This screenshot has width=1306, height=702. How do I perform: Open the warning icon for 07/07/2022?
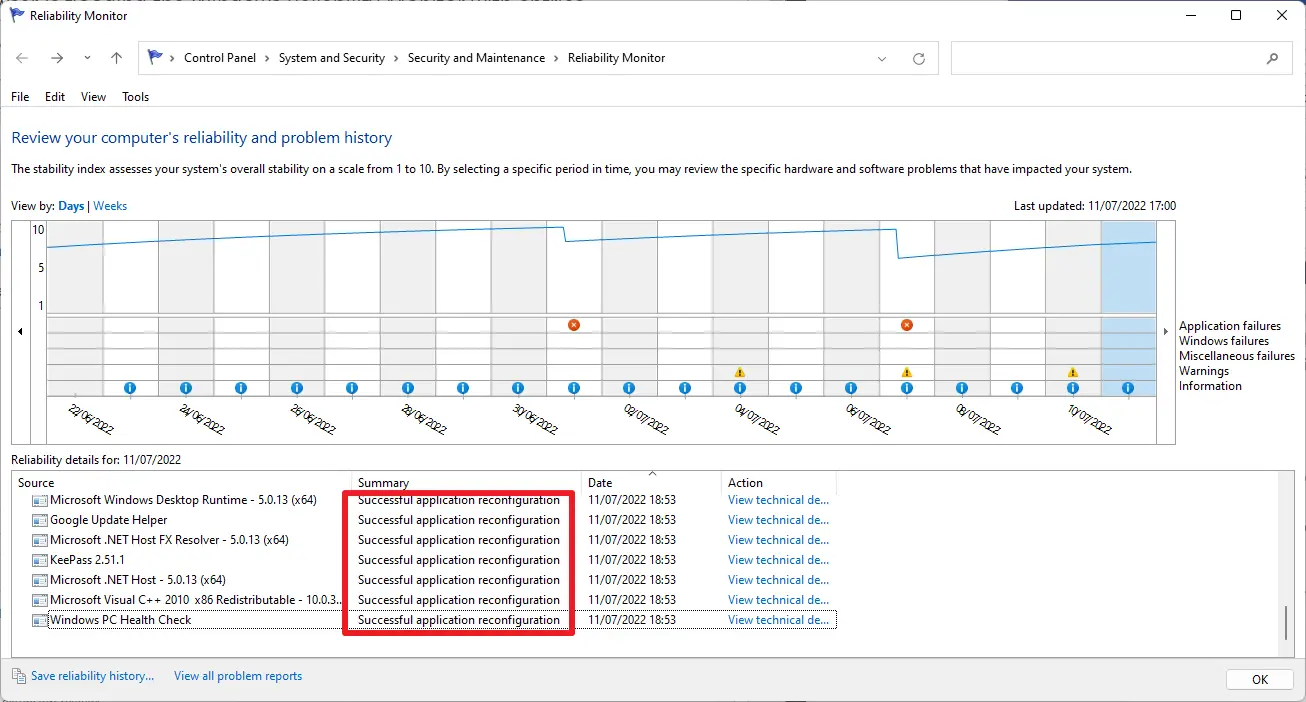tap(907, 372)
